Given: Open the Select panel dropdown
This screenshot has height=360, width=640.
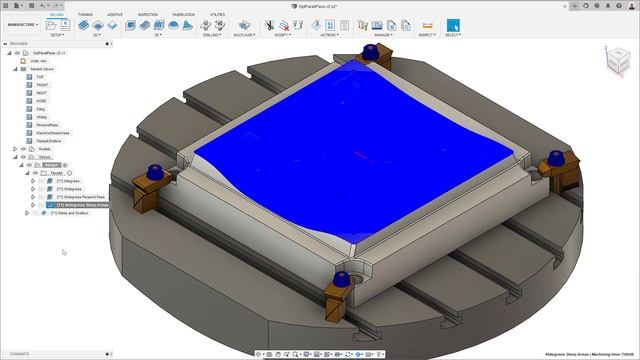Looking at the screenshot, I should (x=453, y=35).
